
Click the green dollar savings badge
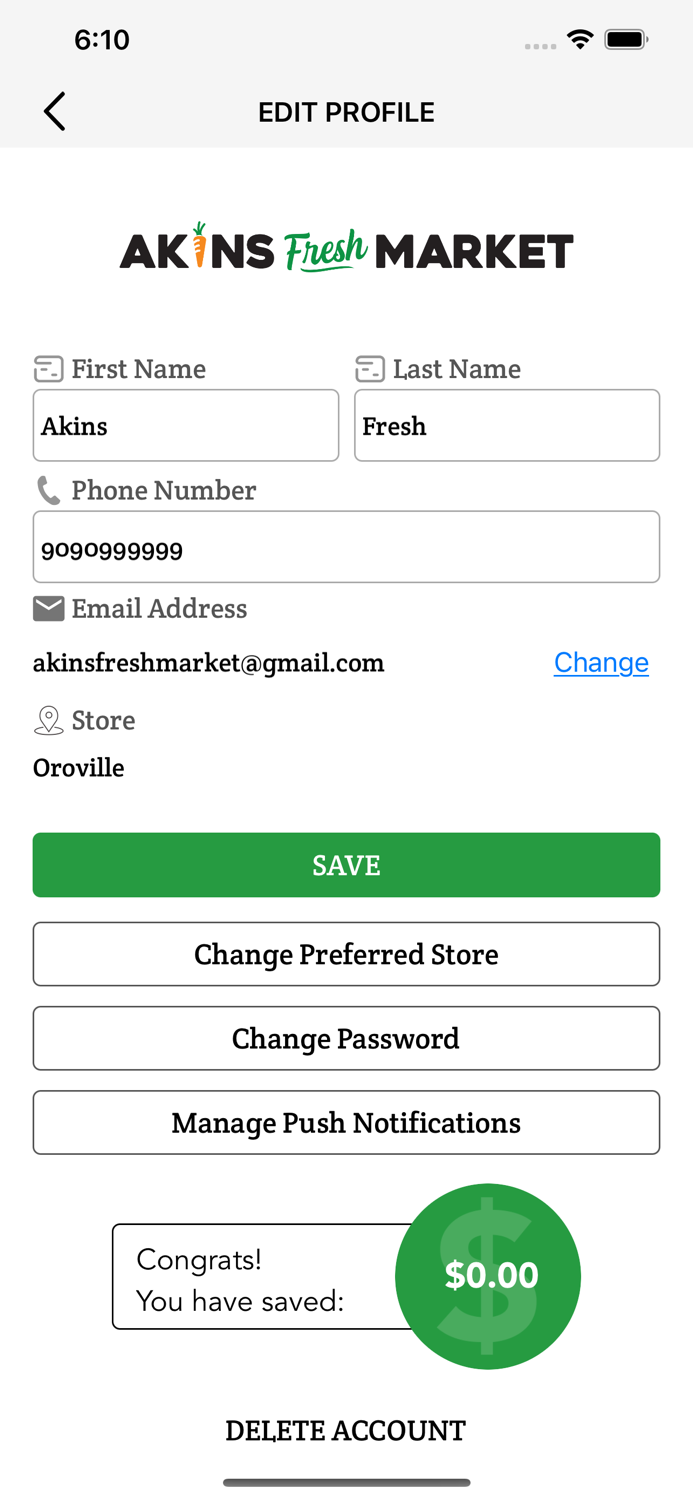[489, 1275]
